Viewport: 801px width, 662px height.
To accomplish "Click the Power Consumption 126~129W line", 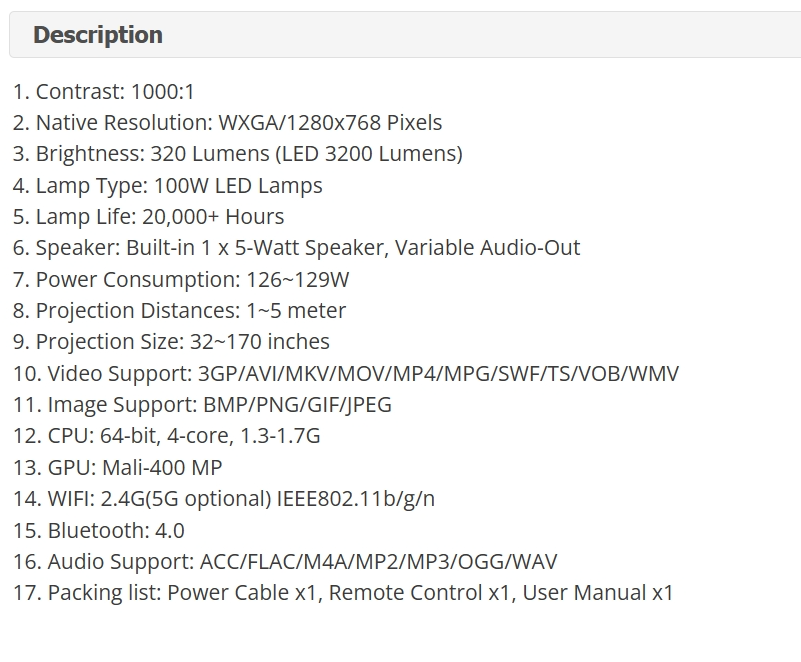I will (x=181, y=280).
